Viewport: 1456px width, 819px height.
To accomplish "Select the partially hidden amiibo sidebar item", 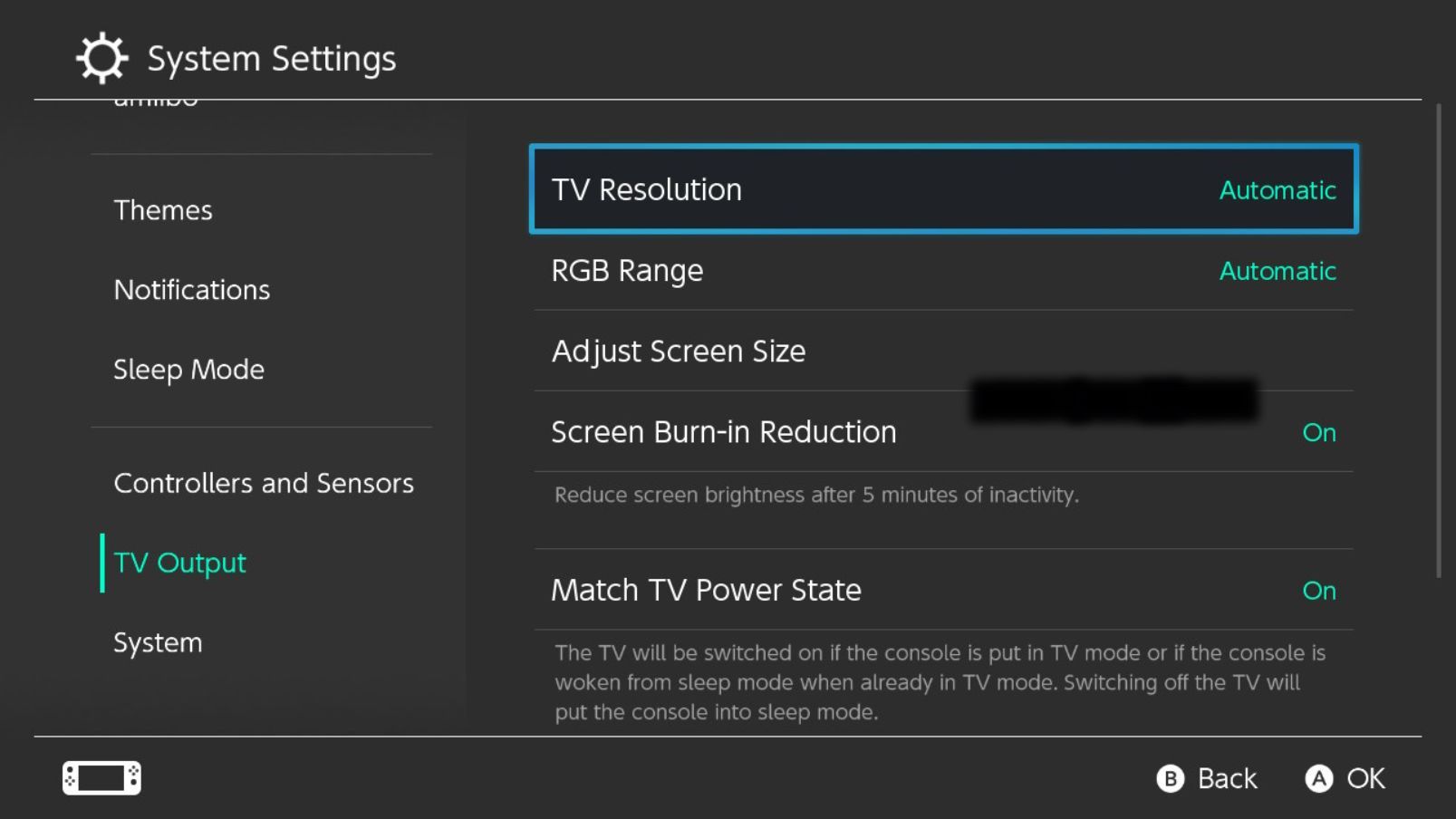I will 156,101.
